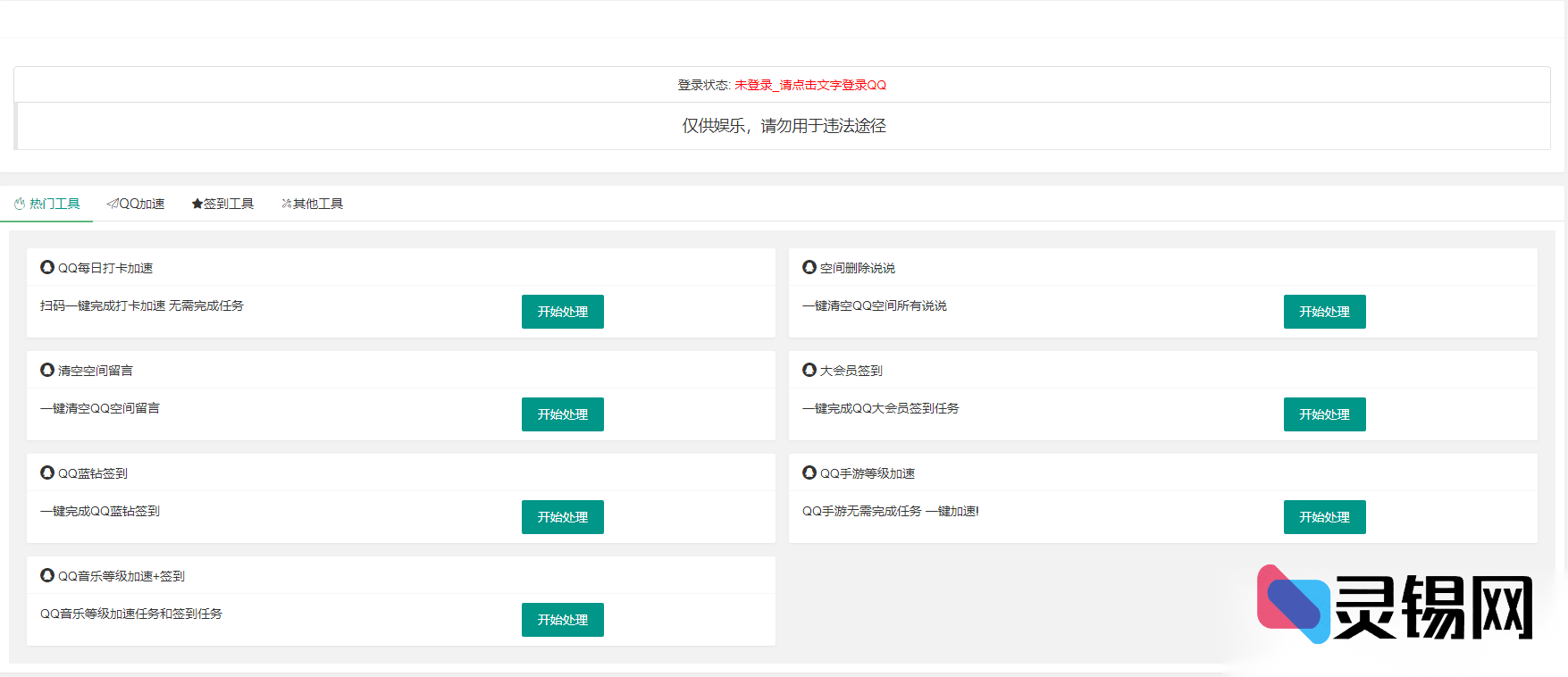Screen dimensions: 1568x677
Task: Start the 清空空间留言 task
Action: click(x=562, y=414)
